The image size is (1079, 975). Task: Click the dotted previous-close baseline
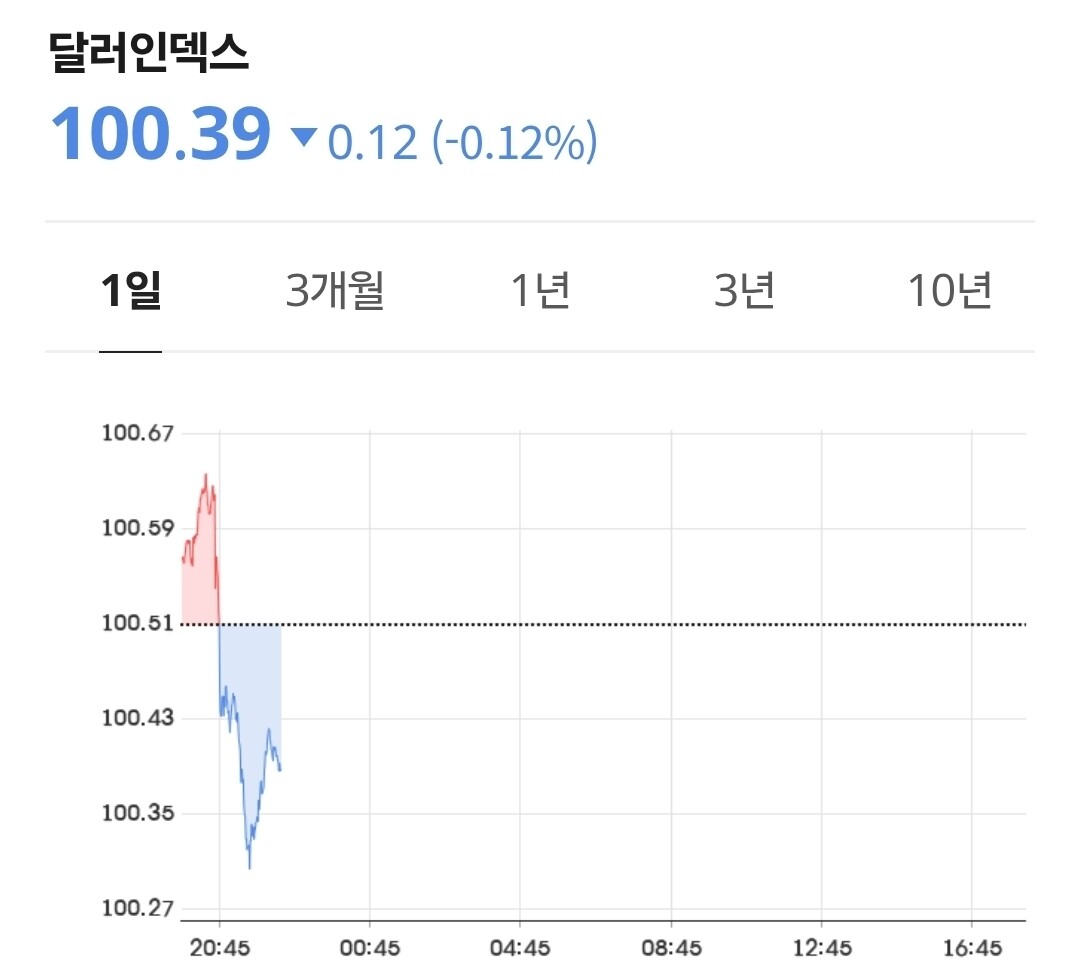pyautogui.click(x=650, y=624)
